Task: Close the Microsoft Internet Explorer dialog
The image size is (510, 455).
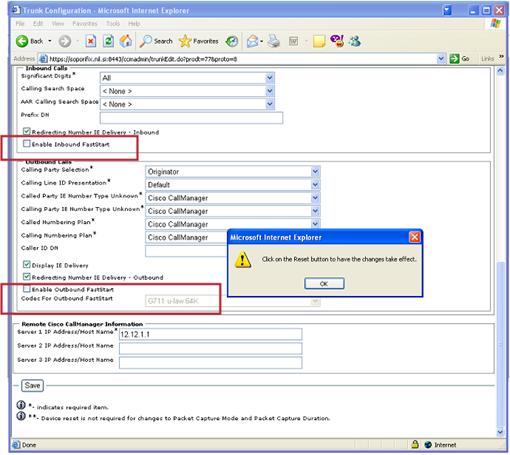Action: tap(414, 237)
